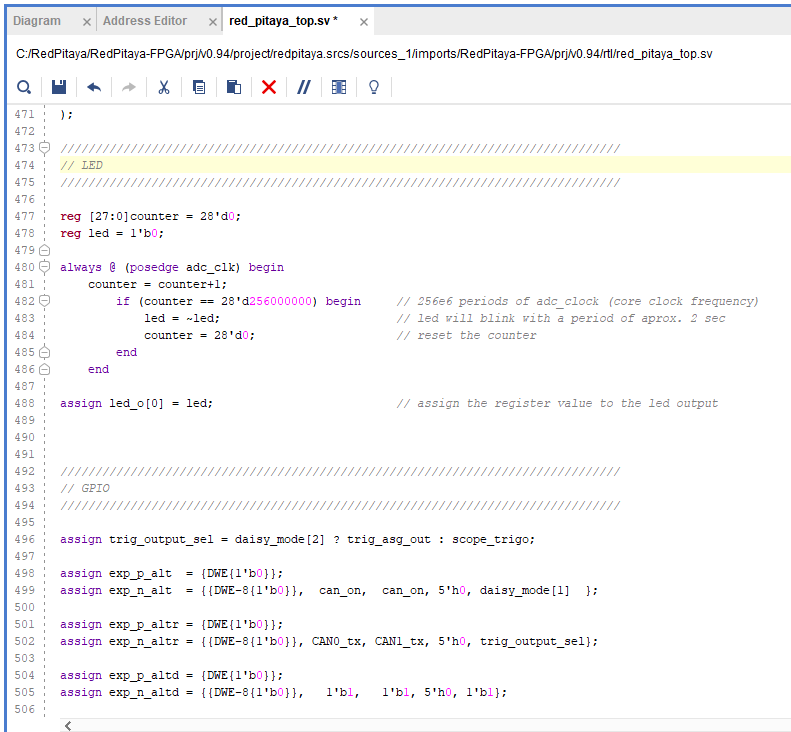791x732 pixels.
Task: Click line number 471 in the gutter
Action: point(24,114)
